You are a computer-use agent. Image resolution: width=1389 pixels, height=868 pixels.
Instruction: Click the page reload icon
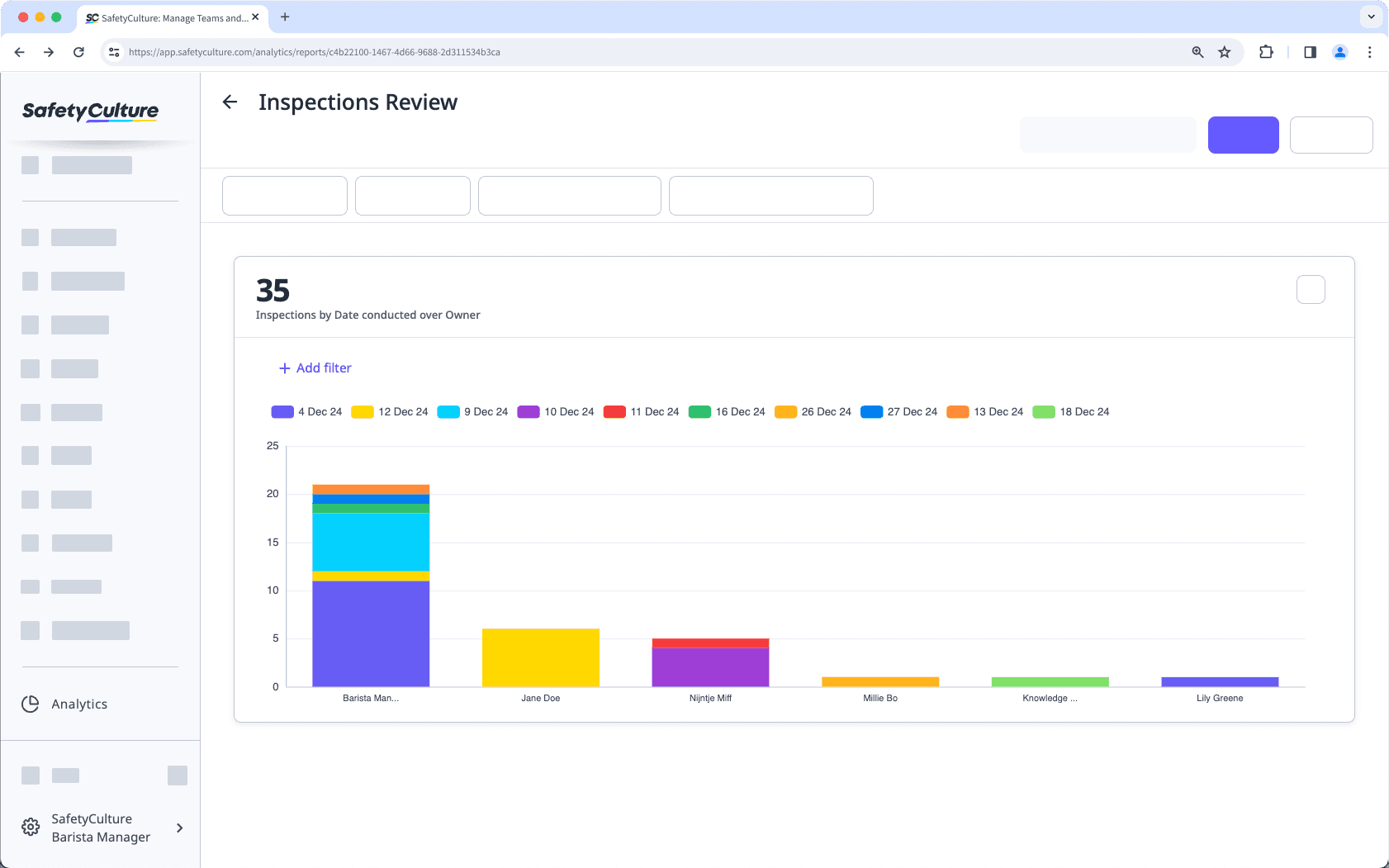[78, 51]
